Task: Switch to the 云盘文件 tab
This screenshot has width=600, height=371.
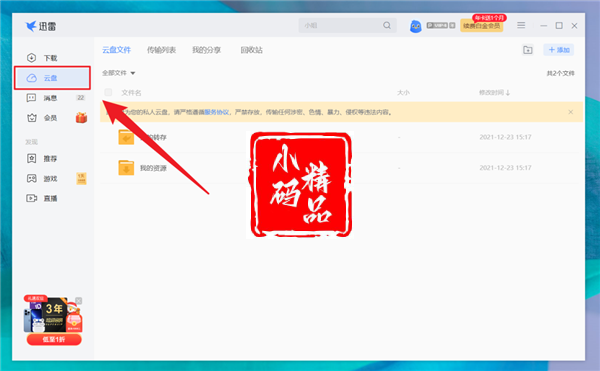Action: (116, 50)
